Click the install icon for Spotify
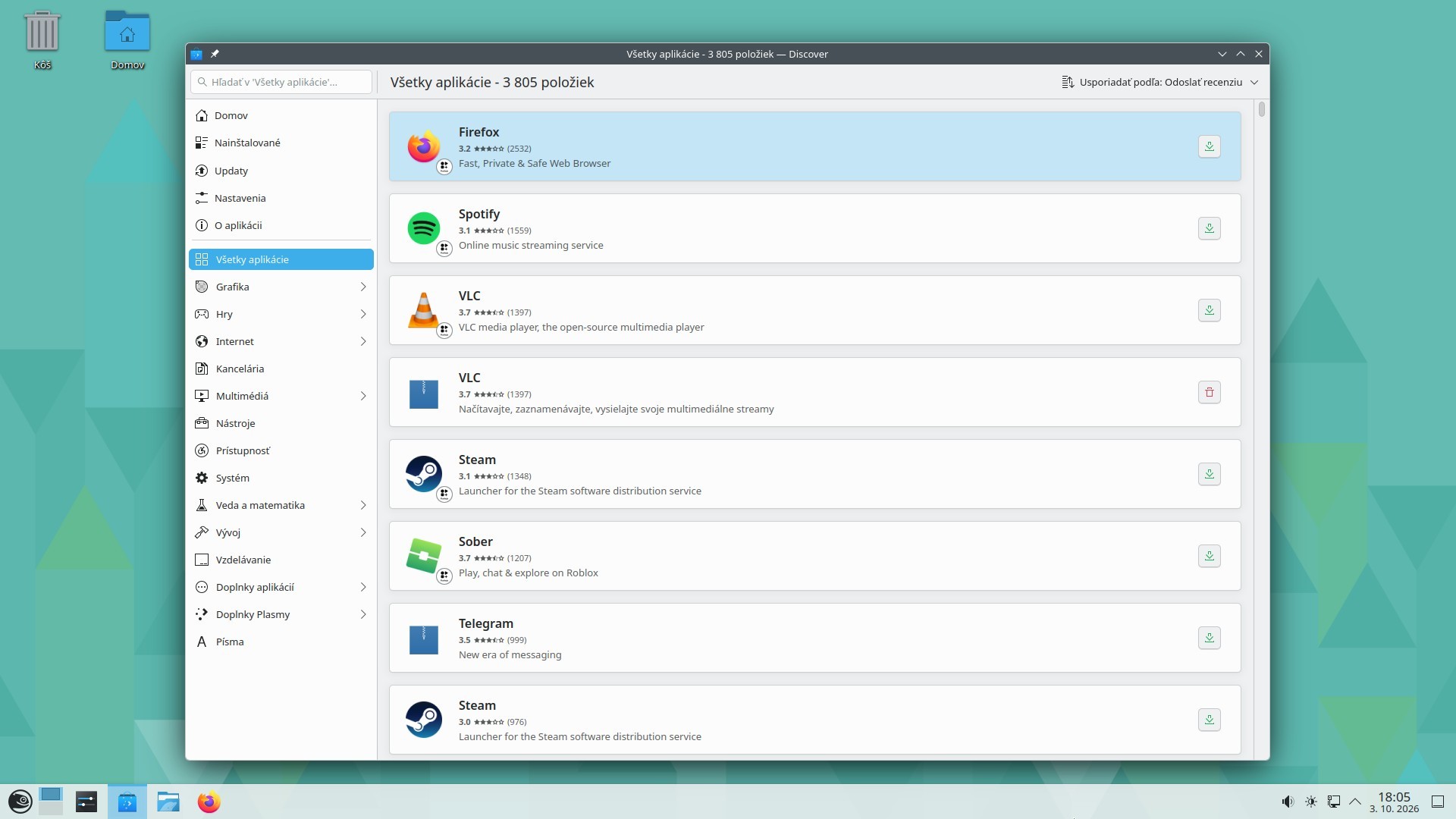Image resolution: width=1456 pixels, height=819 pixels. [1209, 228]
